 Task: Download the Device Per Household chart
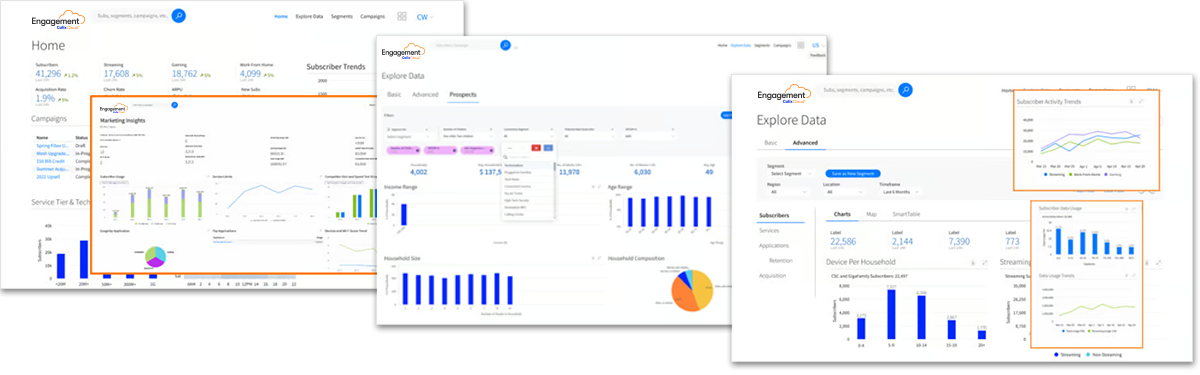pyautogui.click(x=974, y=263)
